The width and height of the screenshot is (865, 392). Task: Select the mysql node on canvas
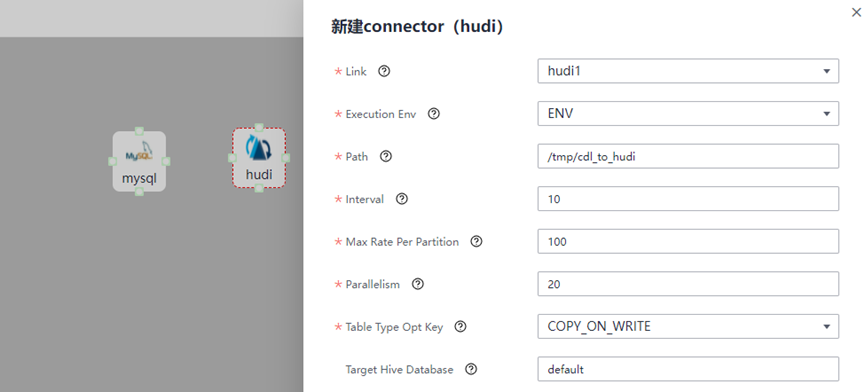click(139, 161)
